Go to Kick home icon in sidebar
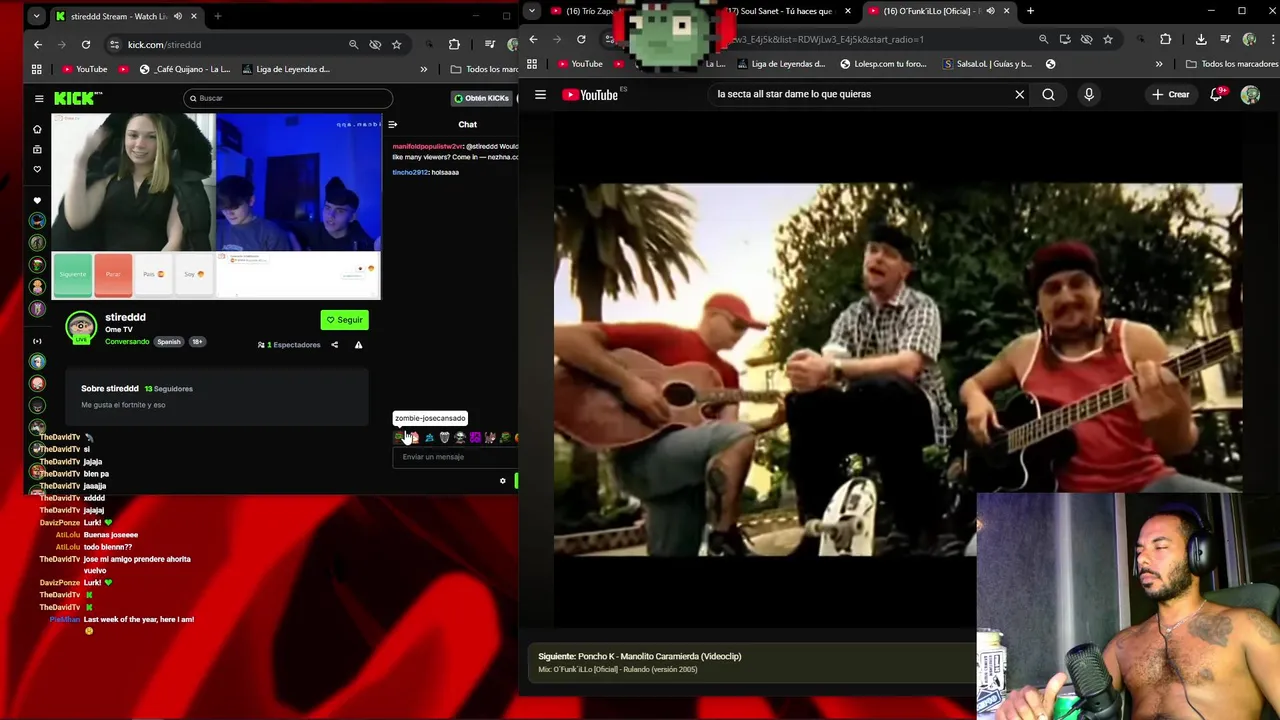 coord(37,129)
